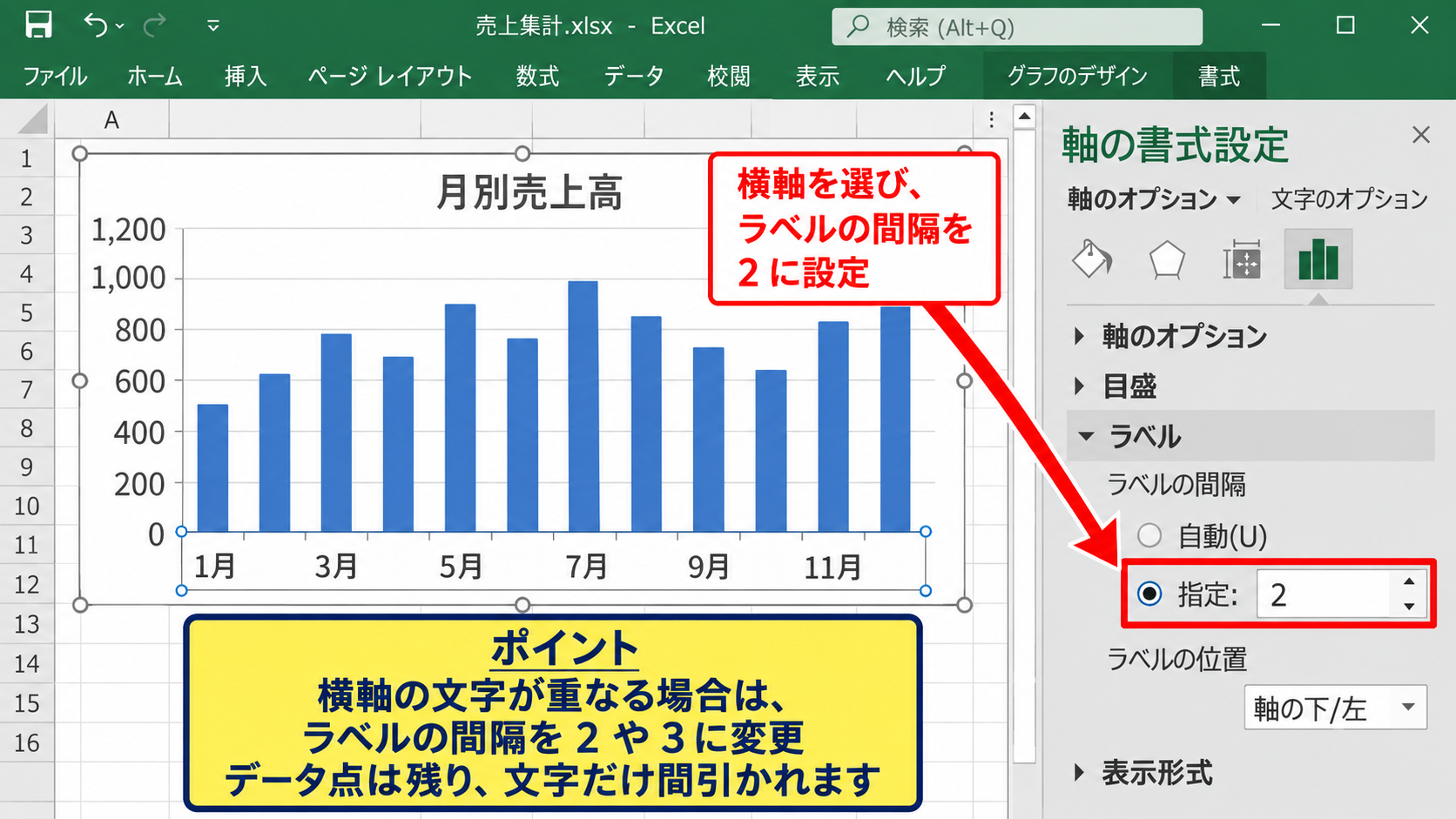
Task: Click the label interval input field
Action: click(1324, 594)
